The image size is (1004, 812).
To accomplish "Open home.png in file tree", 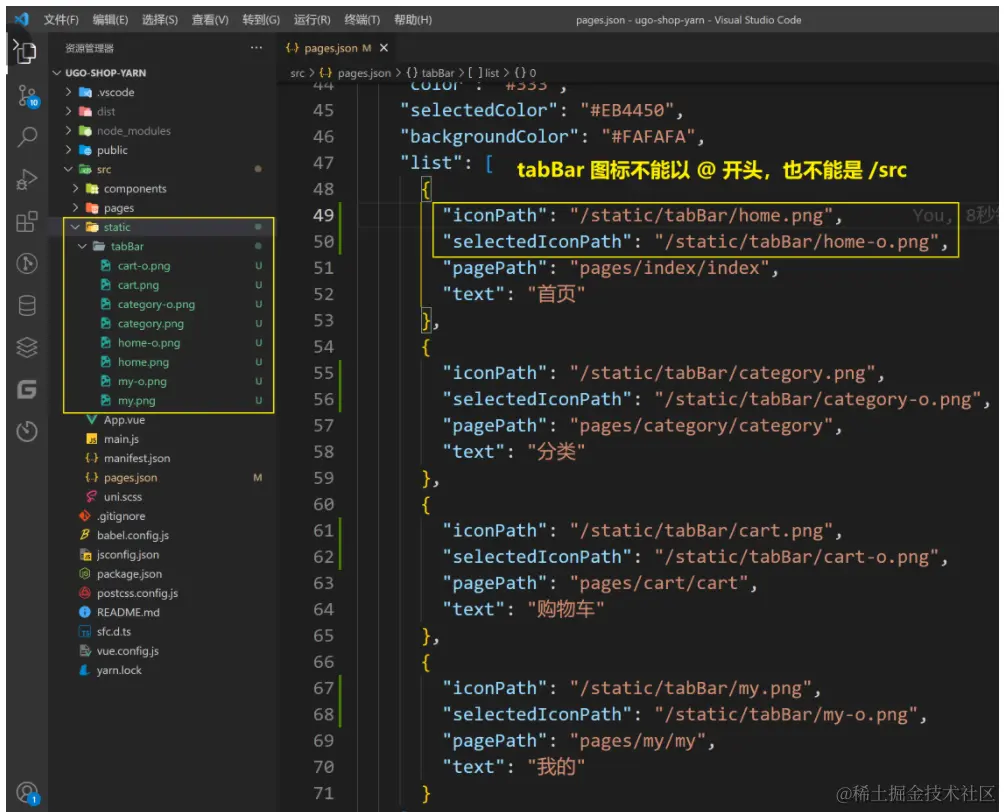I will pos(143,362).
